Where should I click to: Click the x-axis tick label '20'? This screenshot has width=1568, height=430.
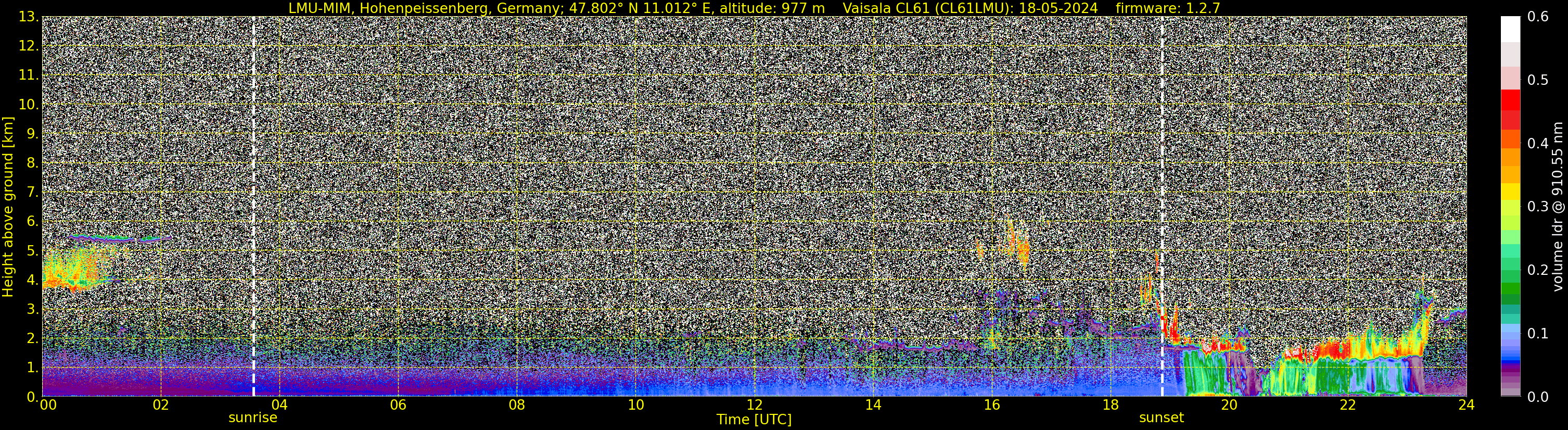tap(1229, 405)
